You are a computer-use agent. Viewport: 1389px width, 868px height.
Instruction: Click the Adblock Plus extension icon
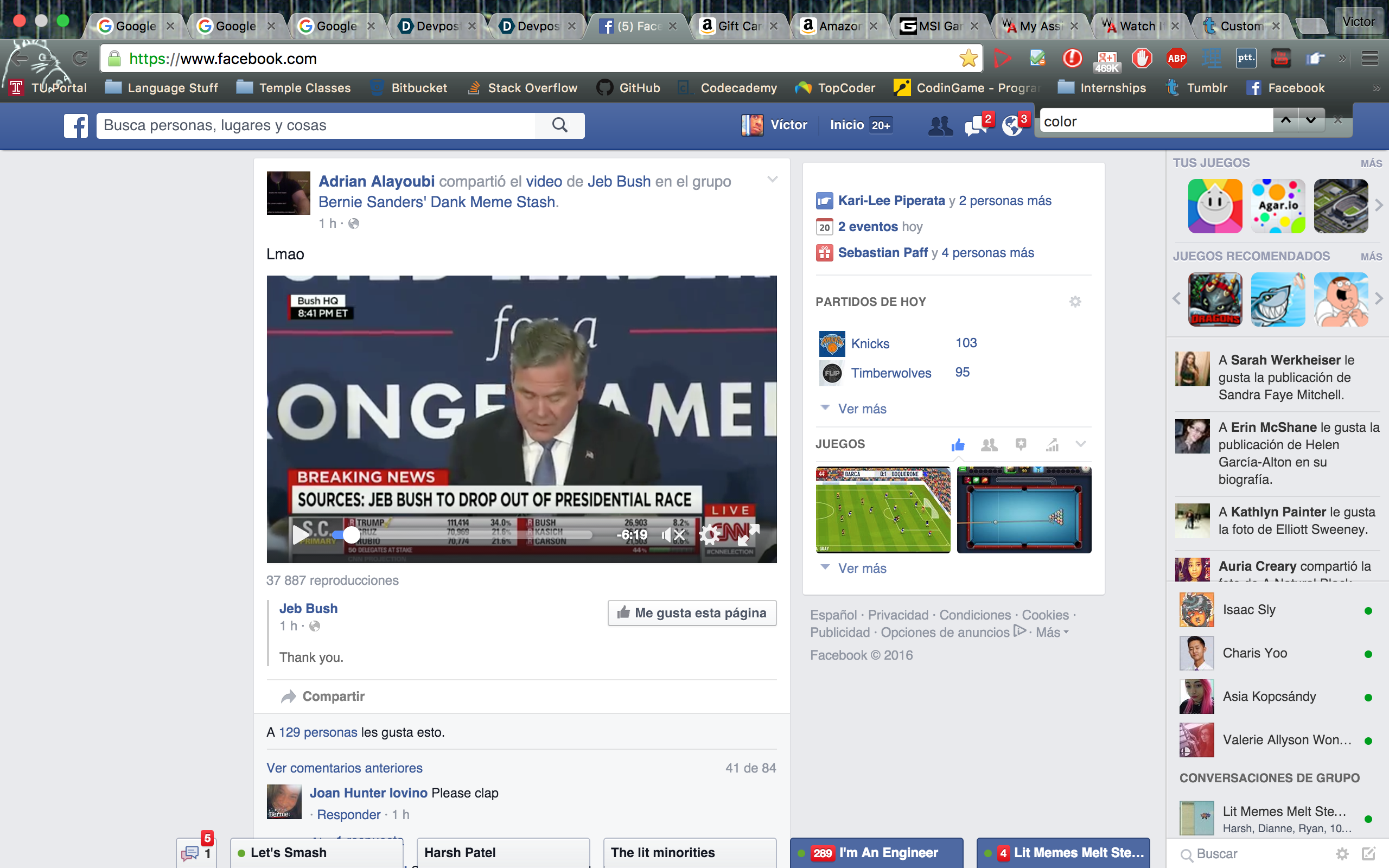[1176, 58]
